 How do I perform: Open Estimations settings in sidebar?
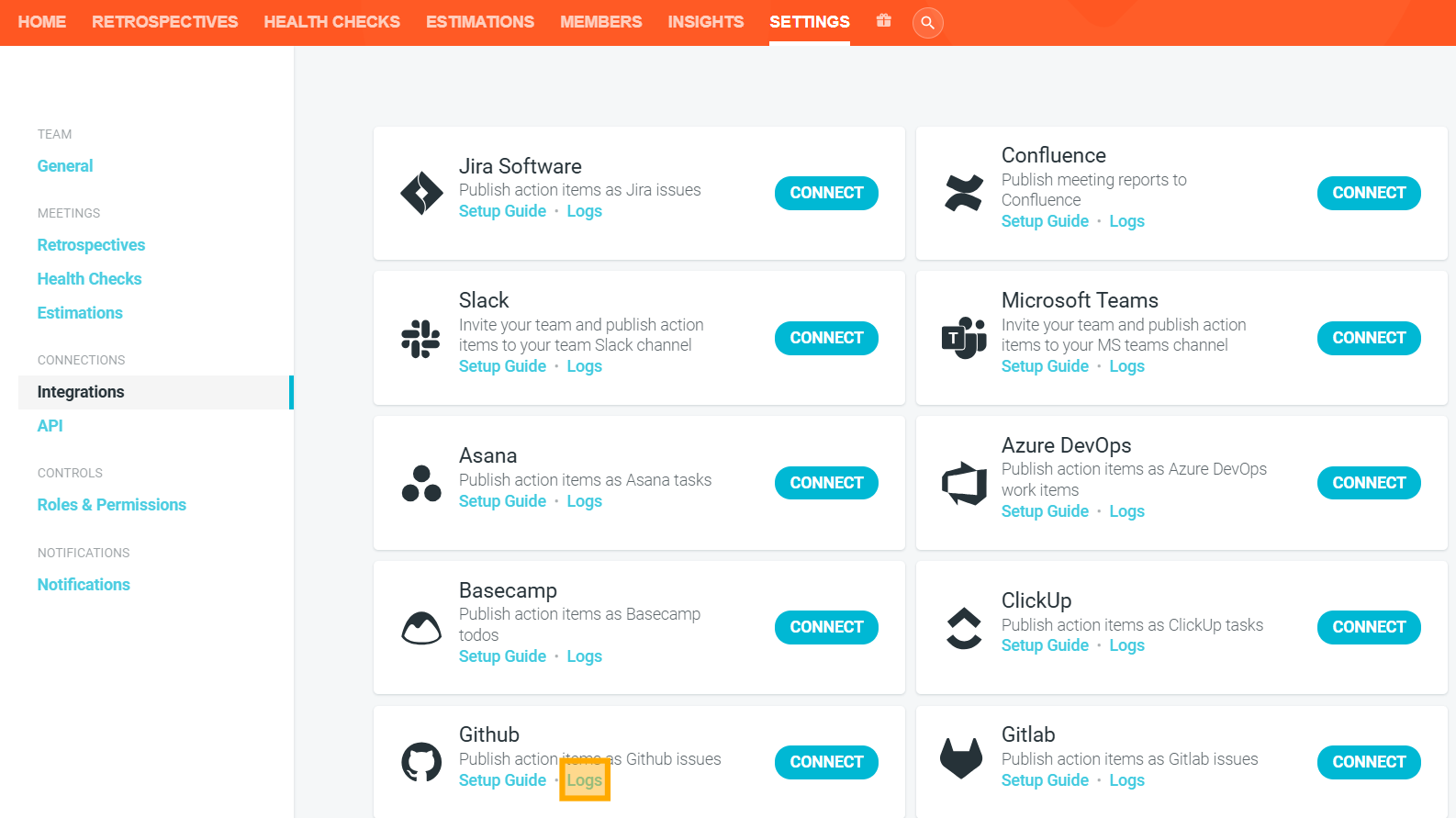80,313
